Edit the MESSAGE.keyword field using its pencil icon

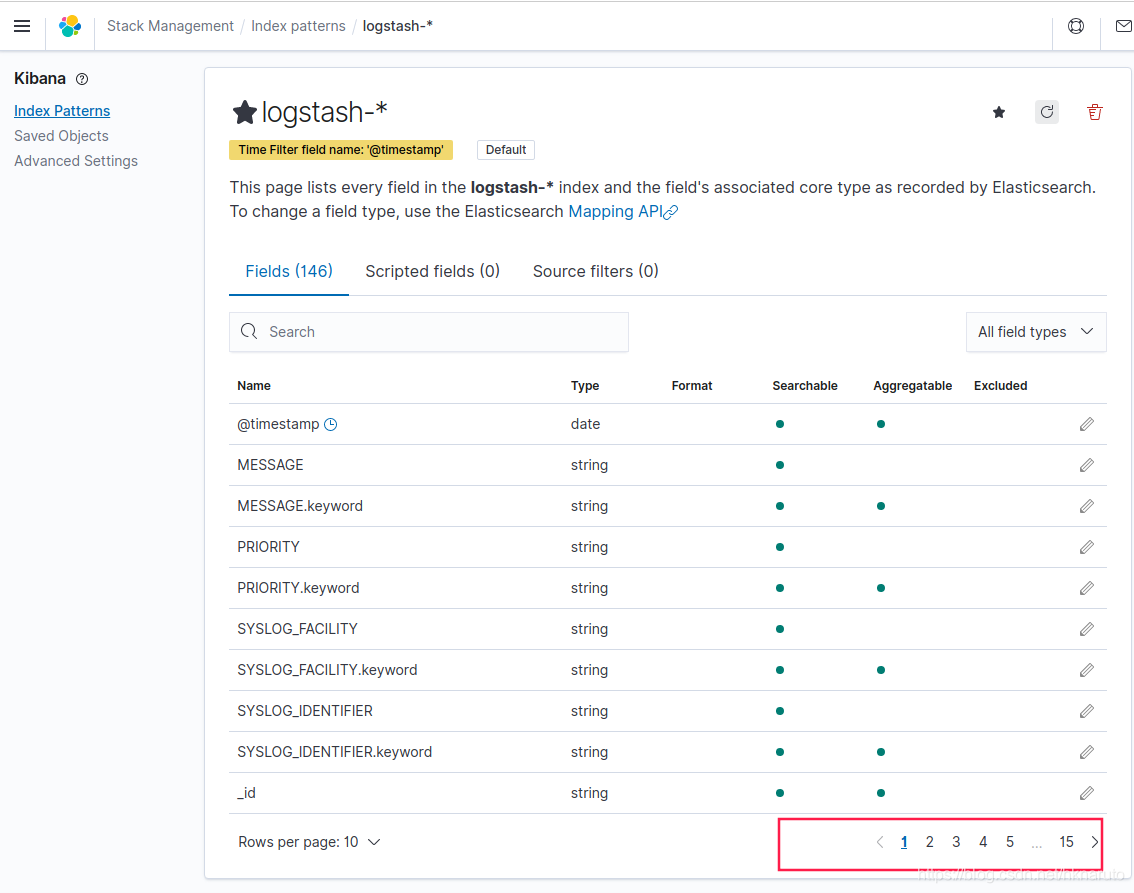1087,506
